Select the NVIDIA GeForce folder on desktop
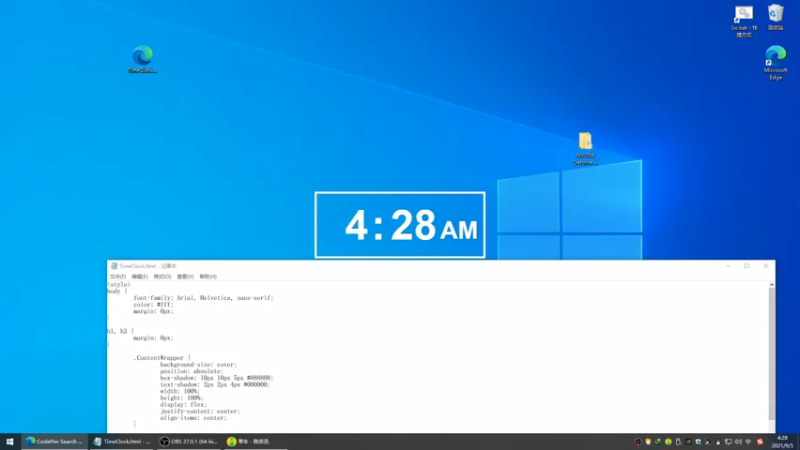800x450 pixels. click(x=585, y=148)
